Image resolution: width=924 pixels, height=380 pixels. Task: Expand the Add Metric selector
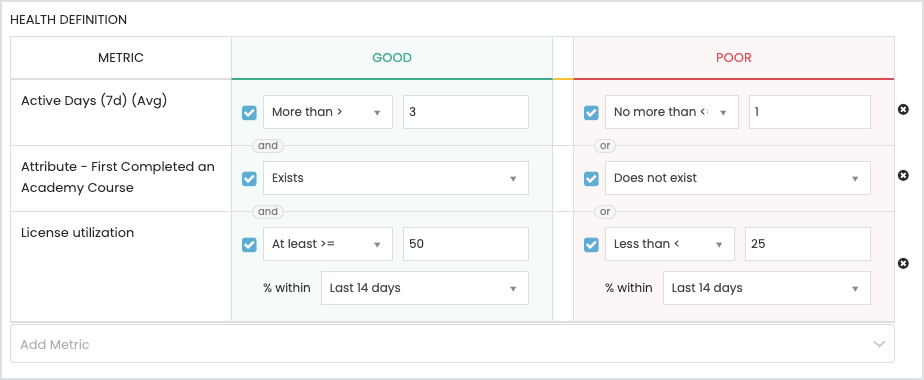452,344
